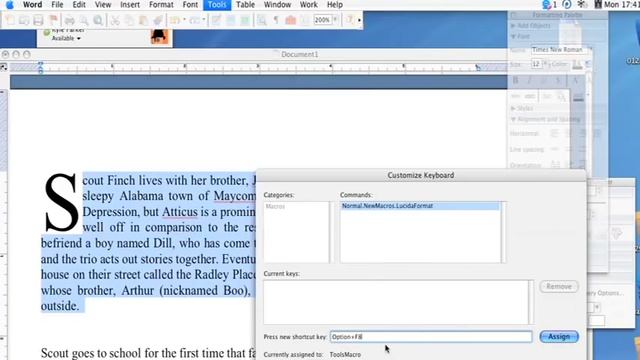
Task: Click the 200% zoom field
Action: coord(322,20)
